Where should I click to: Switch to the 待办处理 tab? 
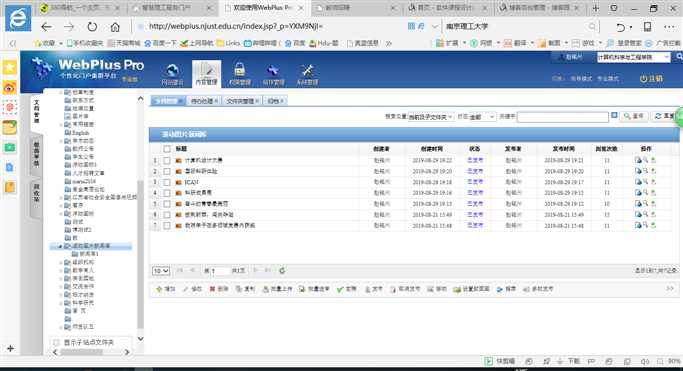coord(205,101)
